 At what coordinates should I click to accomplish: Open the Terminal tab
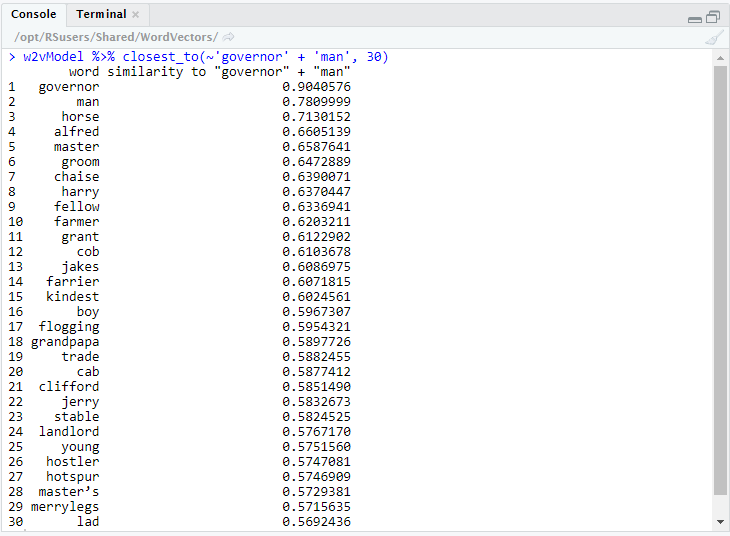pyautogui.click(x=101, y=14)
